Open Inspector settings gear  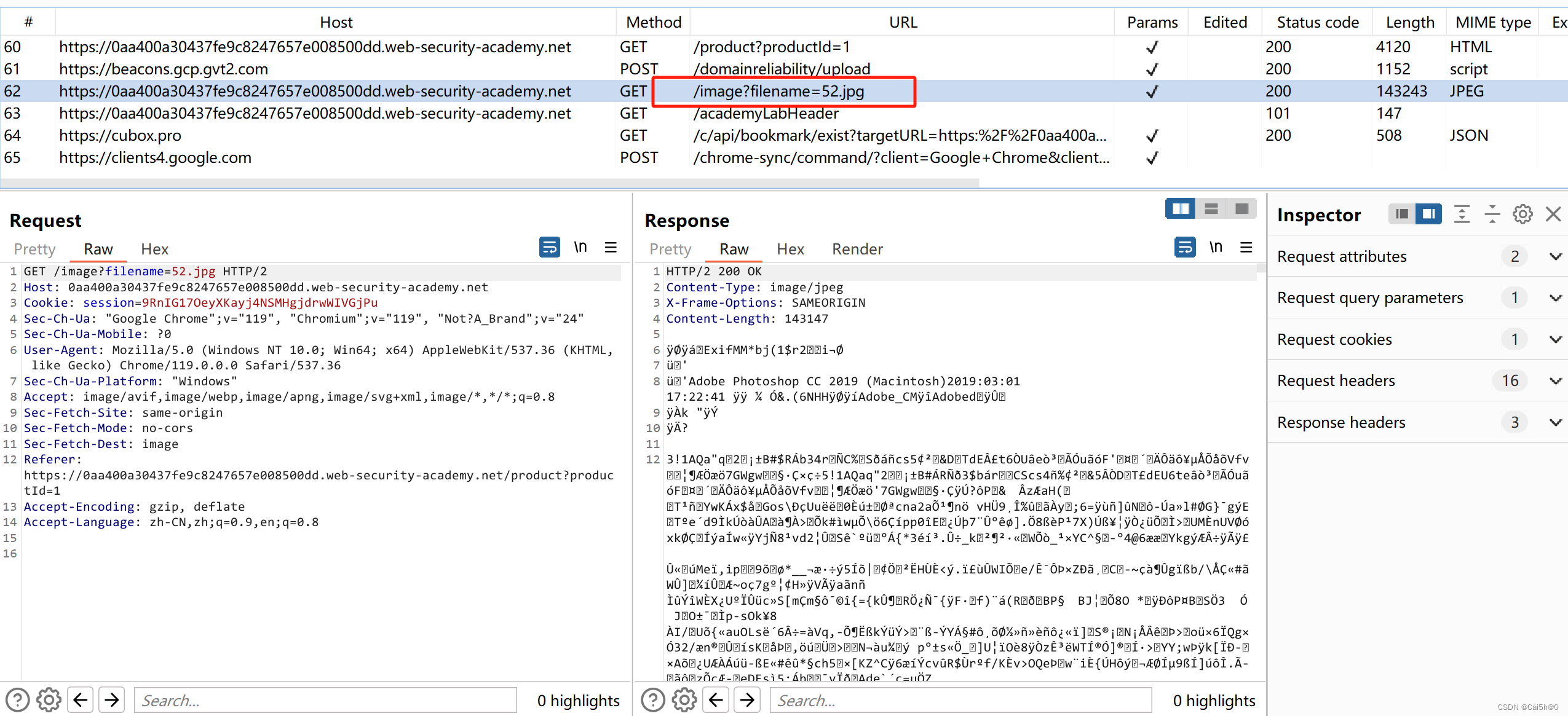tap(1522, 214)
